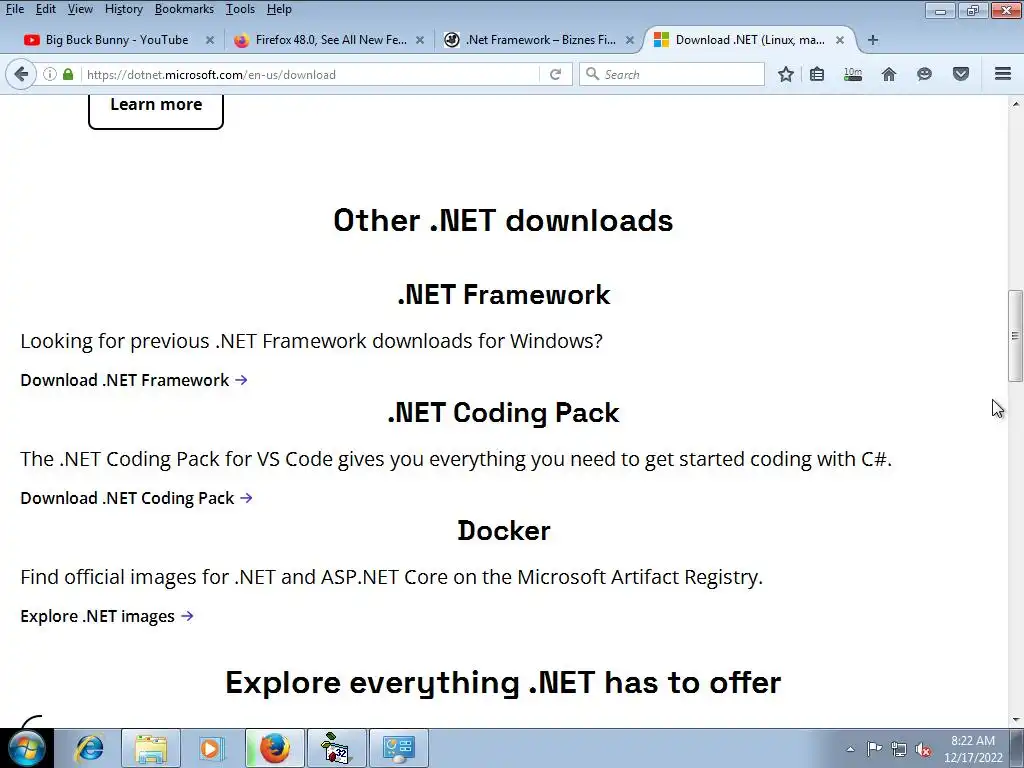Click the Docker heading
Image resolution: width=1024 pixels, height=768 pixels.
(x=504, y=530)
